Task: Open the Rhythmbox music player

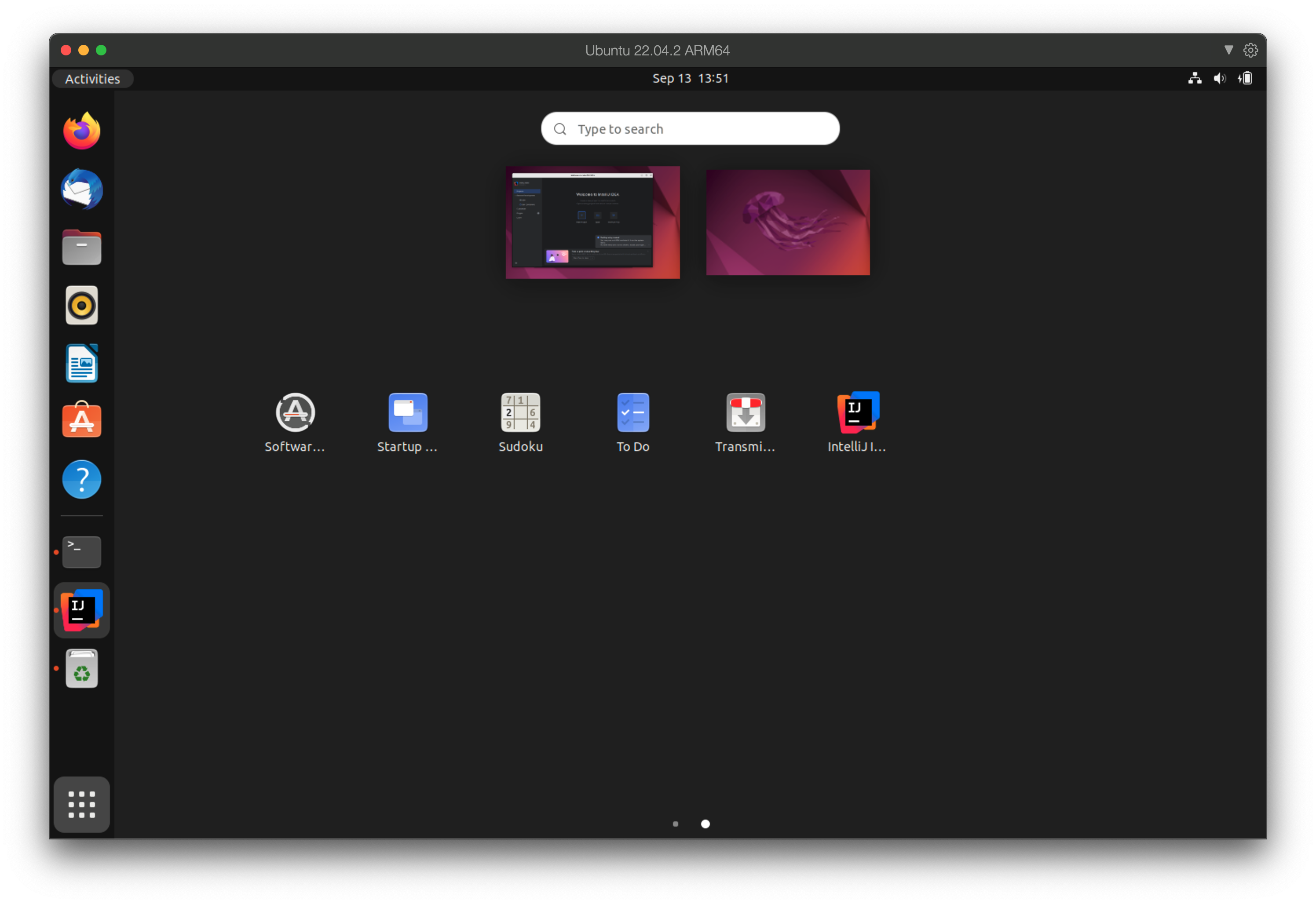Action: tap(81, 305)
